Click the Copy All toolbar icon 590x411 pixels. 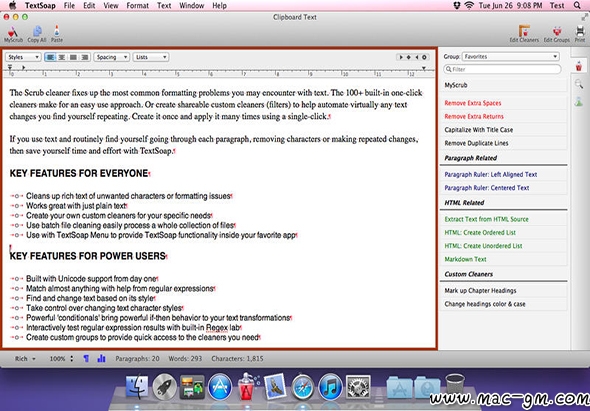37,34
